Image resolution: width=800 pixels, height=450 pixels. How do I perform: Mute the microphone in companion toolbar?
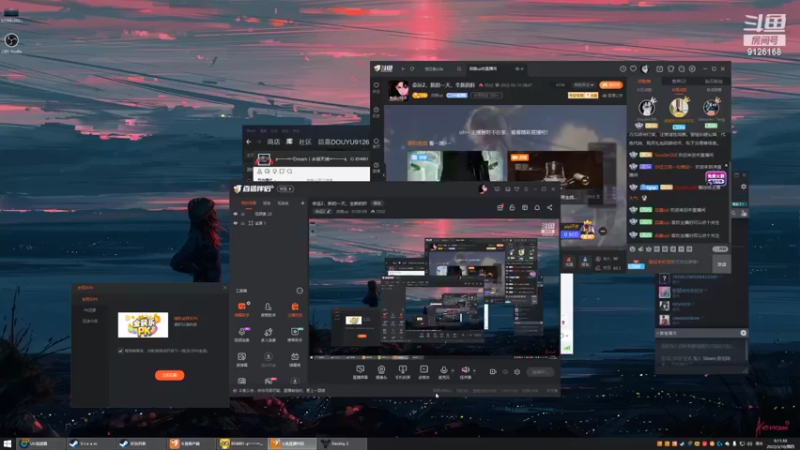click(444, 372)
